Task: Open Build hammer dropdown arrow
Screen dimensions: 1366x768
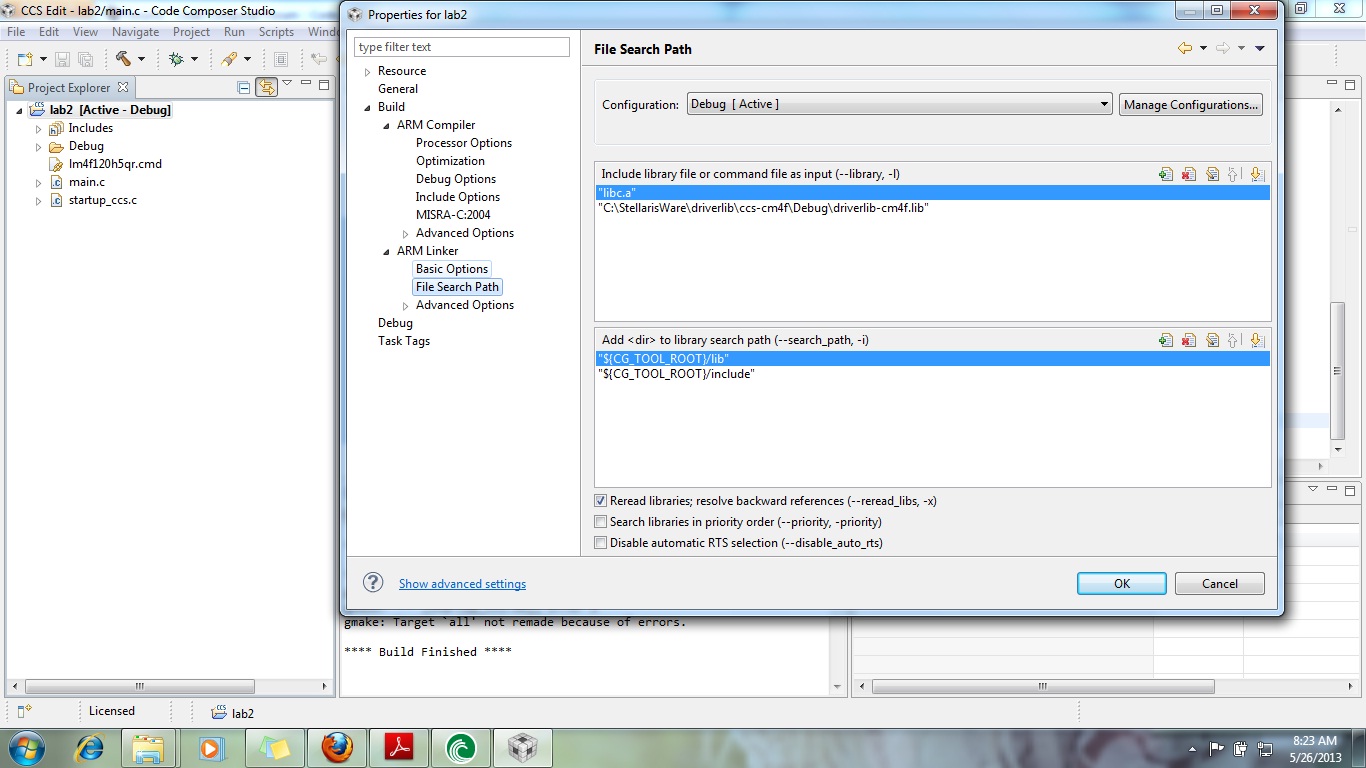Action: pyautogui.click(x=141, y=60)
